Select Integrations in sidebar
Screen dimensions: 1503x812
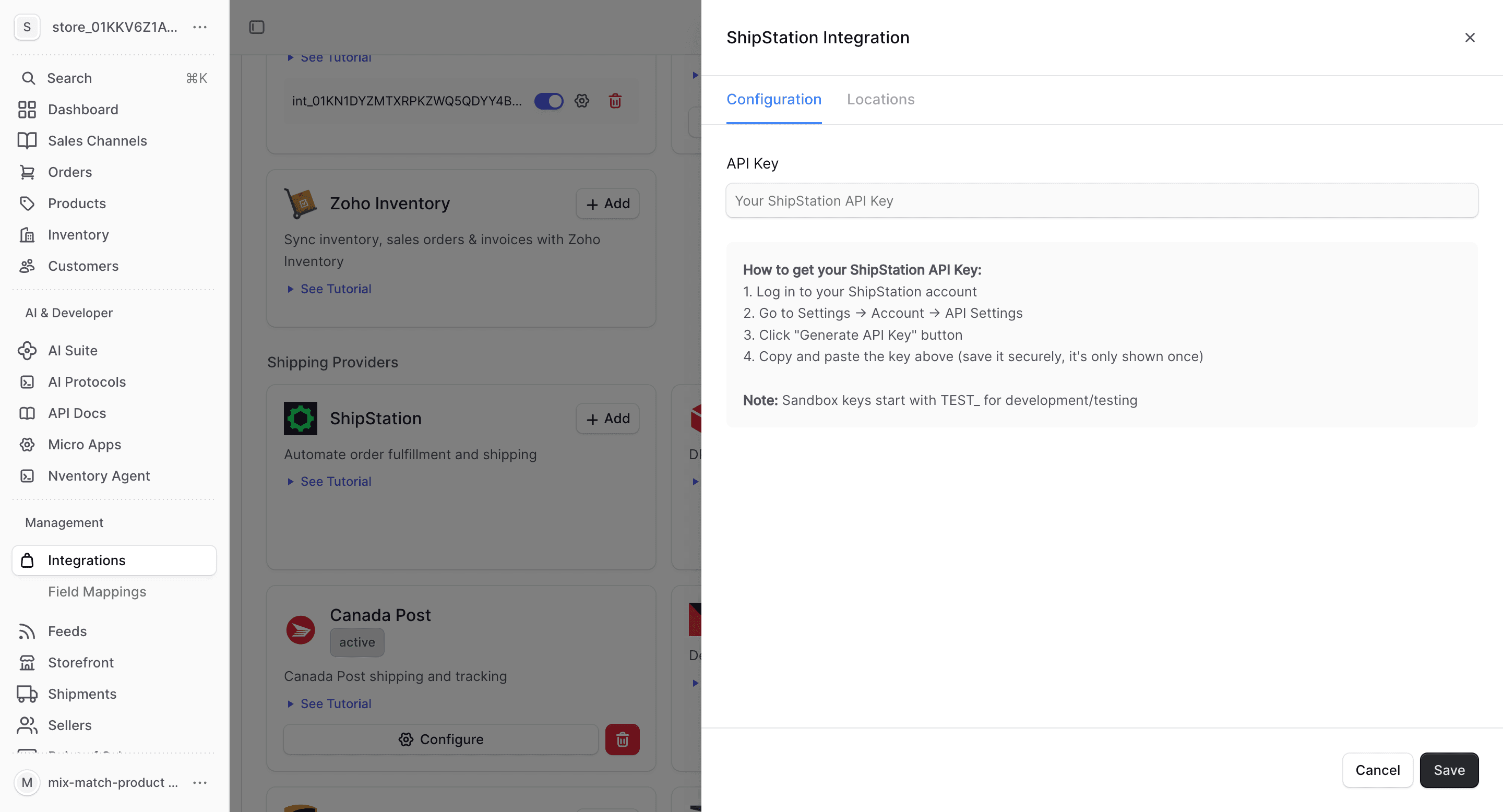(x=114, y=560)
